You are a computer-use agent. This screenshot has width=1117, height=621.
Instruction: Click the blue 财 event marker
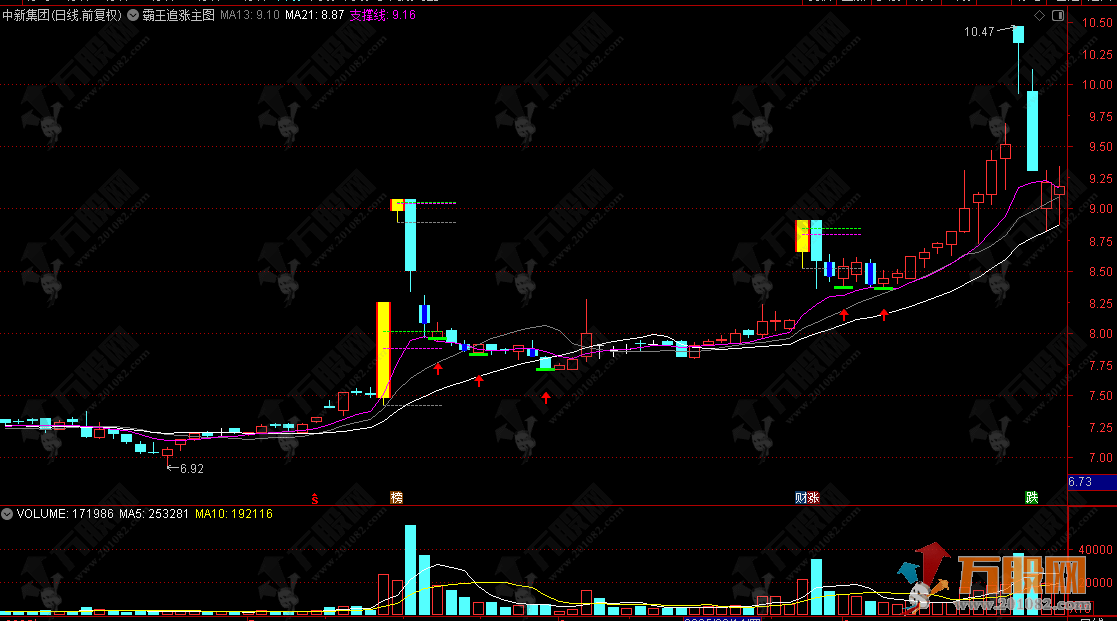tap(801, 498)
